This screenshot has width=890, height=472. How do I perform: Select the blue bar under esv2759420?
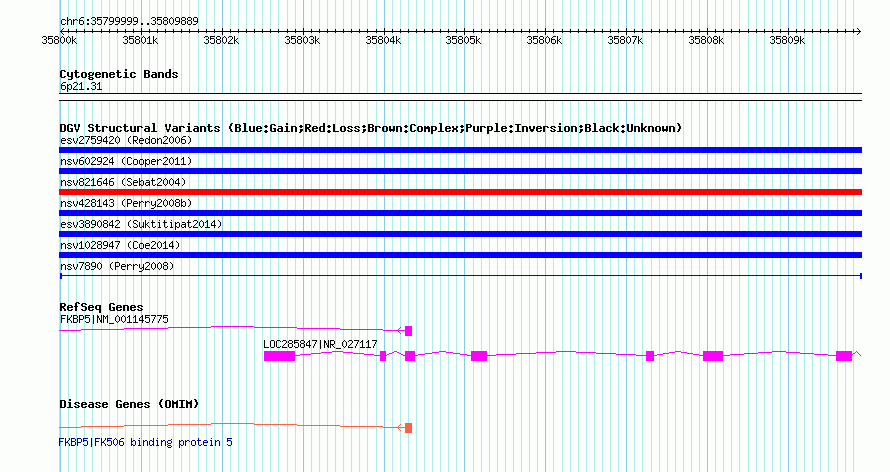(460, 150)
